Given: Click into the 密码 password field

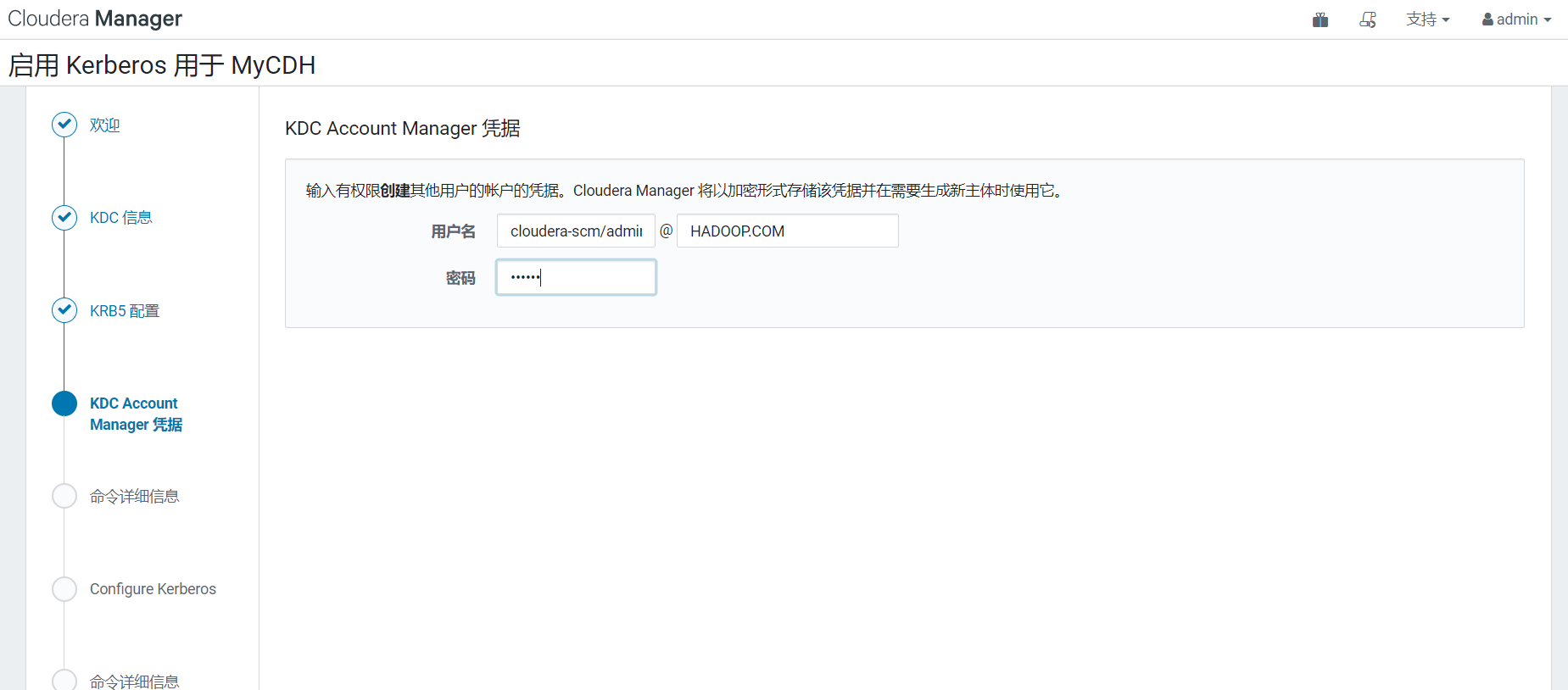Looking at the screenshot, I should [576, 277].
